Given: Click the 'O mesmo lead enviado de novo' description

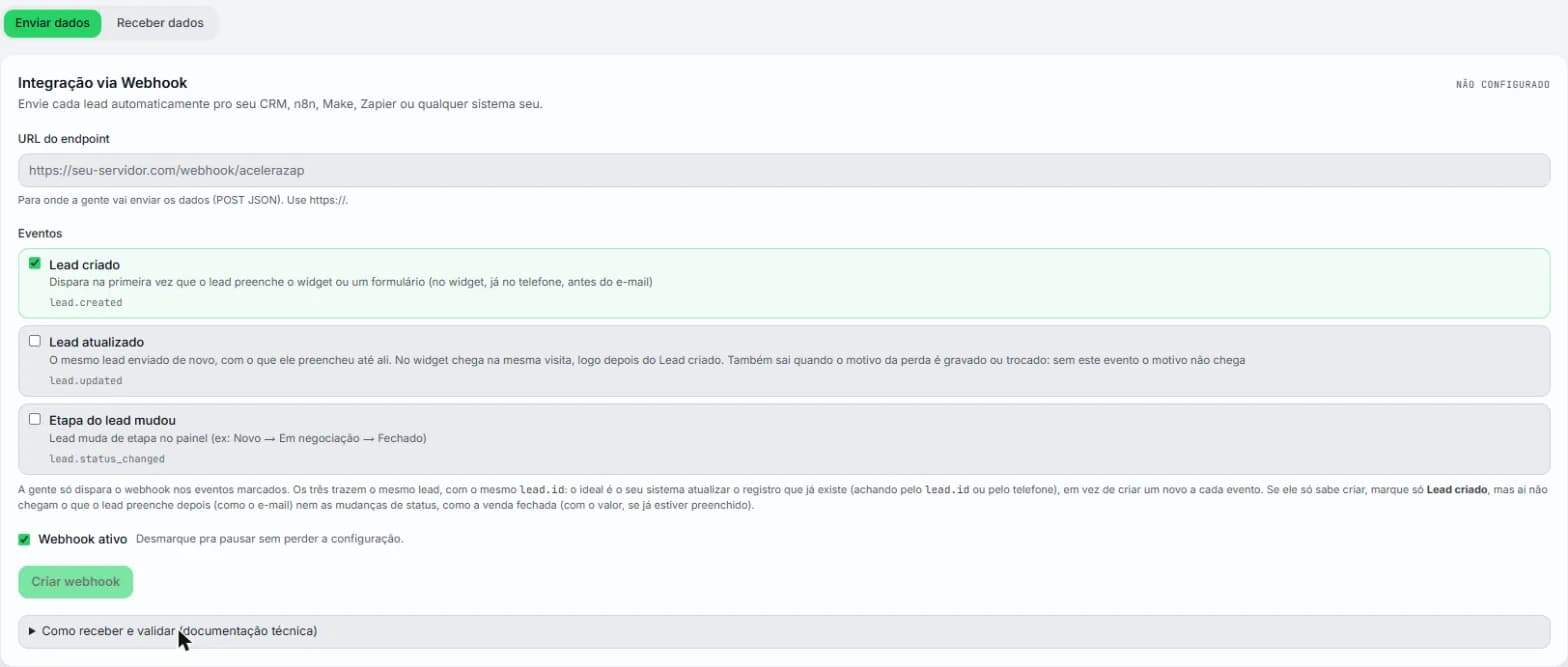Looking at the screenshot, I should [x=647, y=359].
